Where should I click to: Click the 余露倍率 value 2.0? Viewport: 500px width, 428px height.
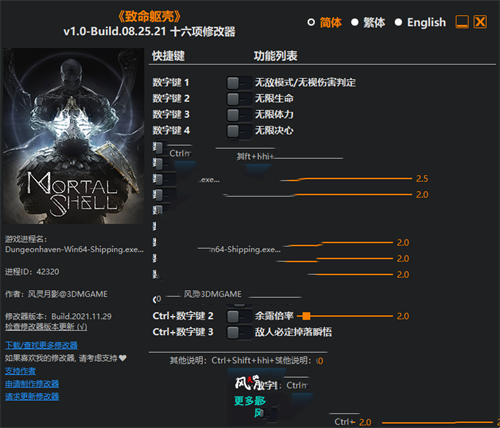[403, 316]
